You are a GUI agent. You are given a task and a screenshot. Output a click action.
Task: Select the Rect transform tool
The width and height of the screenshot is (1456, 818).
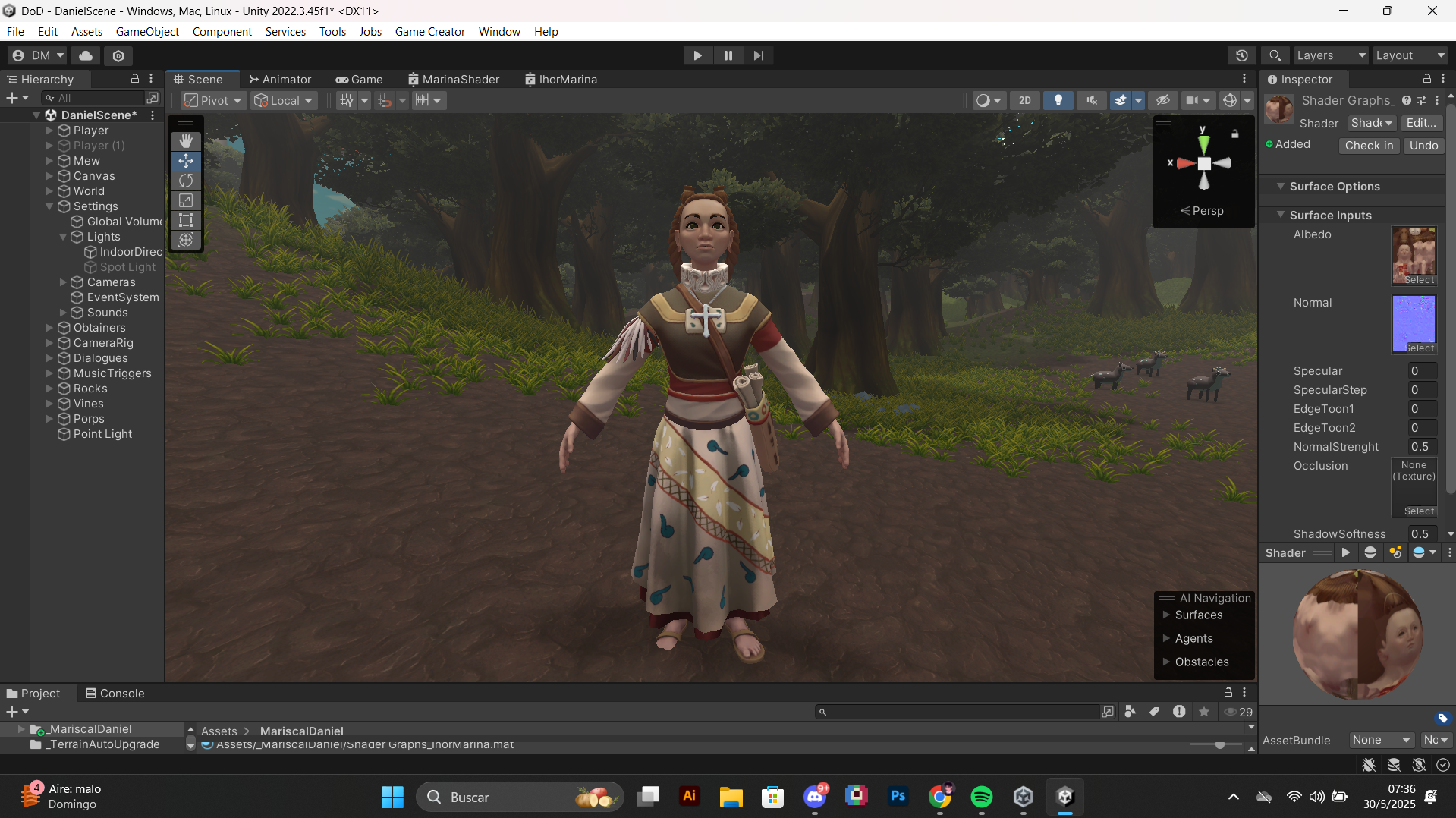186,220
